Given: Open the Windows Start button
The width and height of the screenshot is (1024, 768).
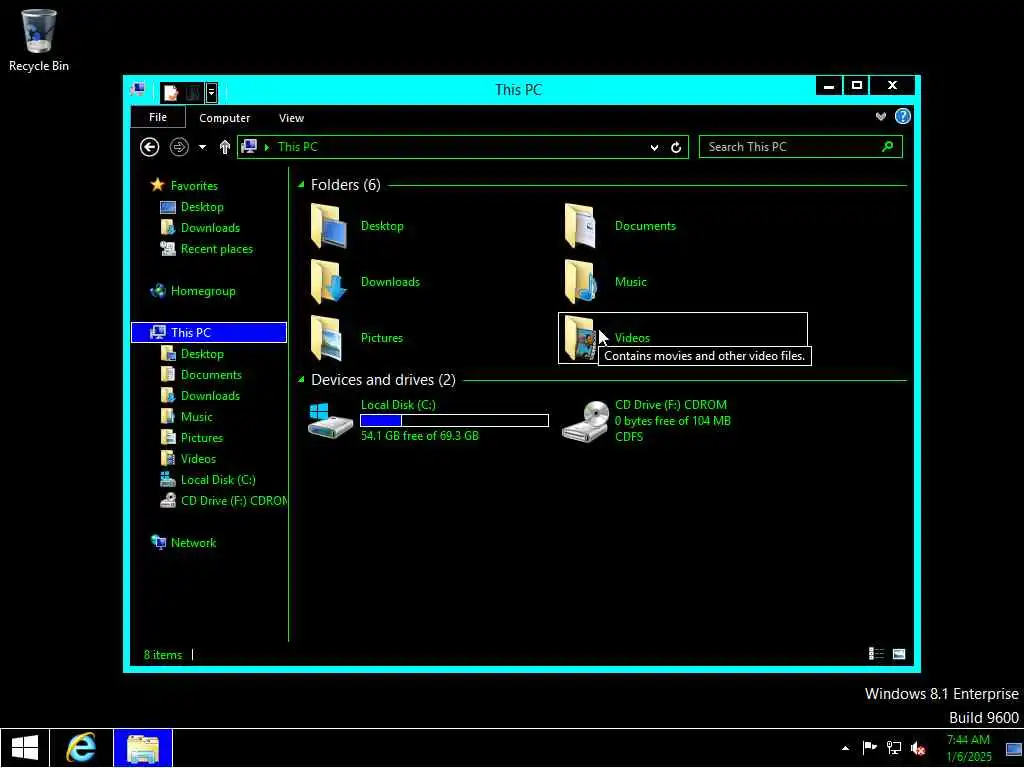Looking at the screenshot, I should 25,748.
